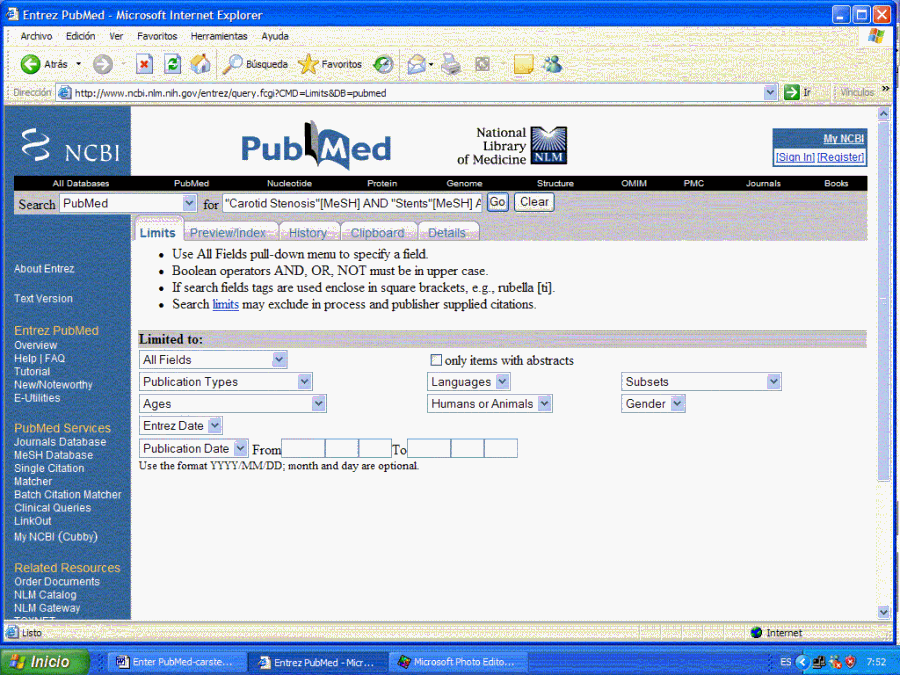Click the Clear button
The height and width of the screenshot is (675, 900).
tap(534, 202)
